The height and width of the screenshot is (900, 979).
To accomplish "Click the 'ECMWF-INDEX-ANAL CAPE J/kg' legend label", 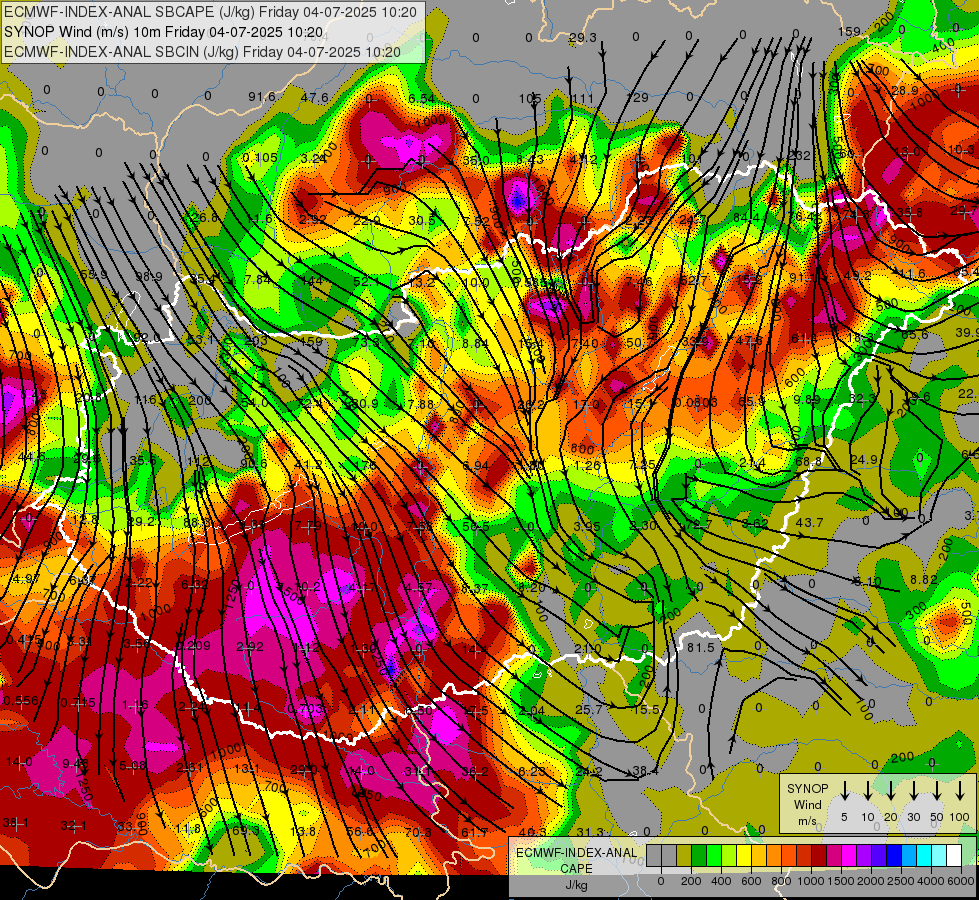I will point(576,868).
